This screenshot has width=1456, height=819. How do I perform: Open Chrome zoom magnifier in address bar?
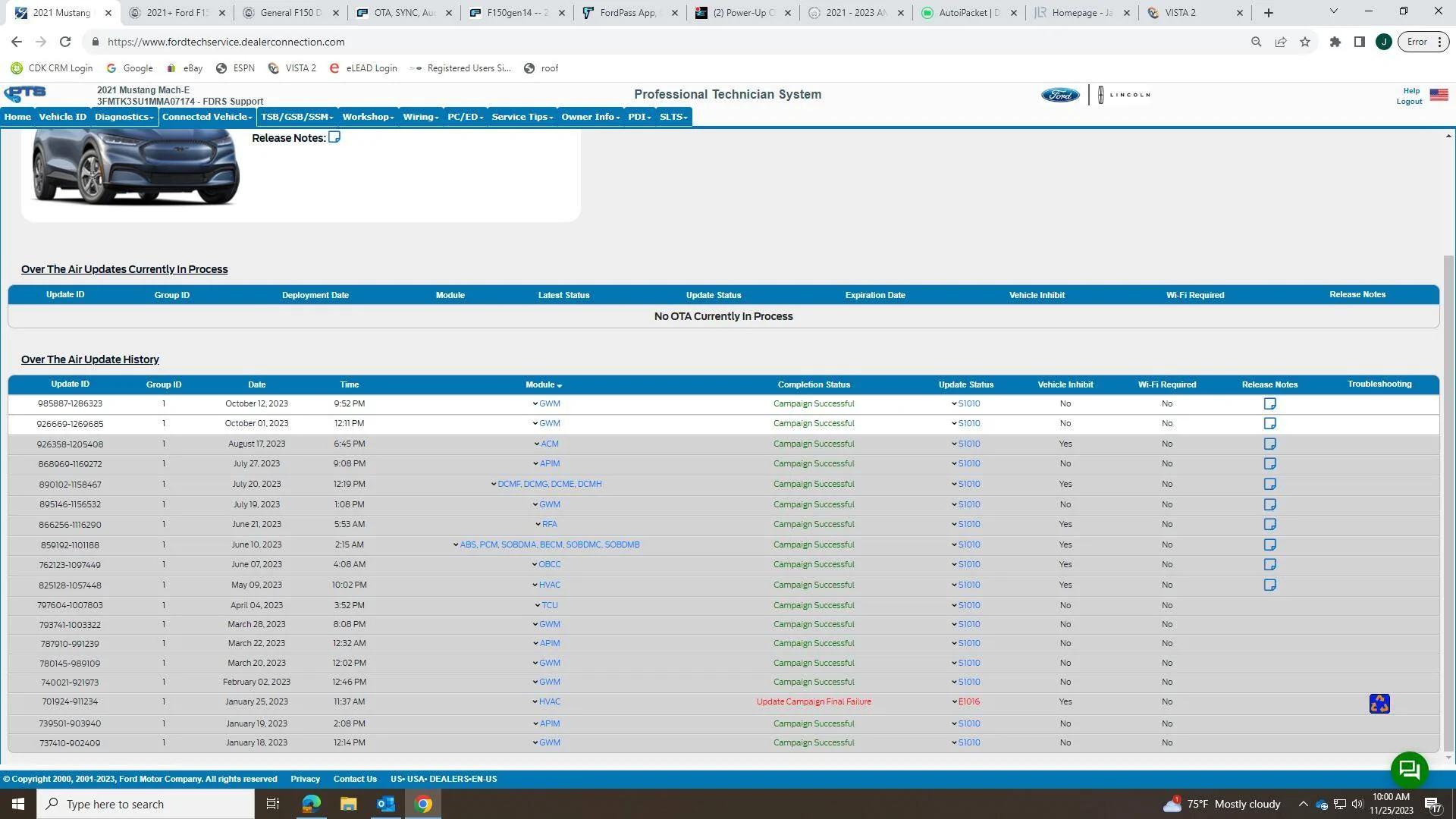coord(1256,42)
